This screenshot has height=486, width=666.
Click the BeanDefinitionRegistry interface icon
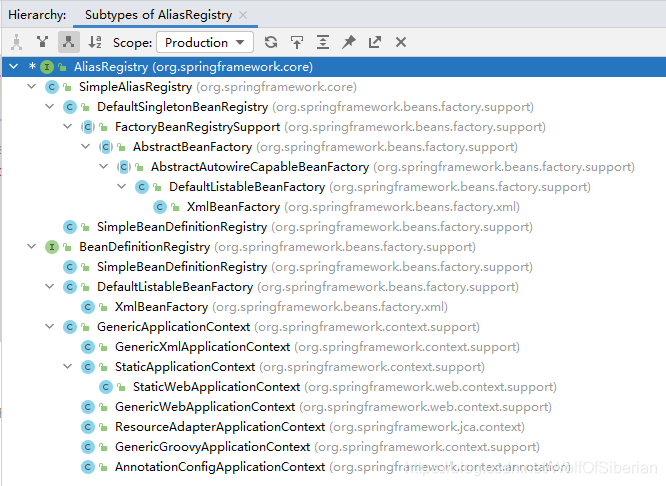point(51,247)
